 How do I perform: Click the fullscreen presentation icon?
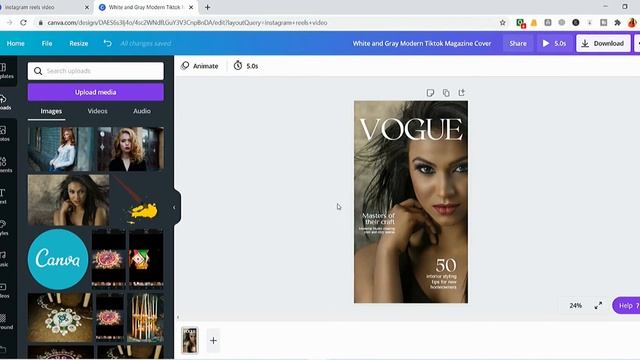[x=598, y=305]
